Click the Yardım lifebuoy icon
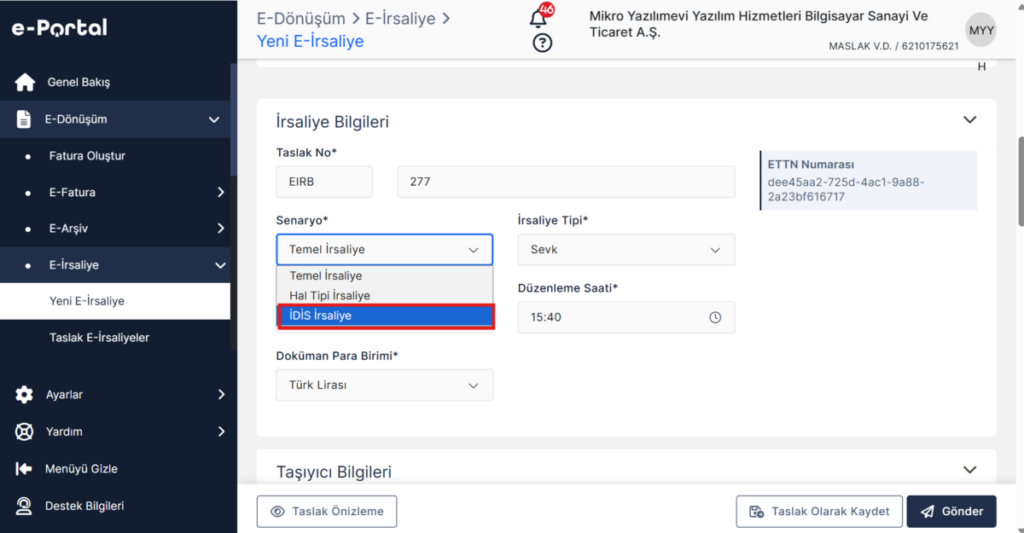Viewport: 1024px width, 533px height. (x=24, y=432)
